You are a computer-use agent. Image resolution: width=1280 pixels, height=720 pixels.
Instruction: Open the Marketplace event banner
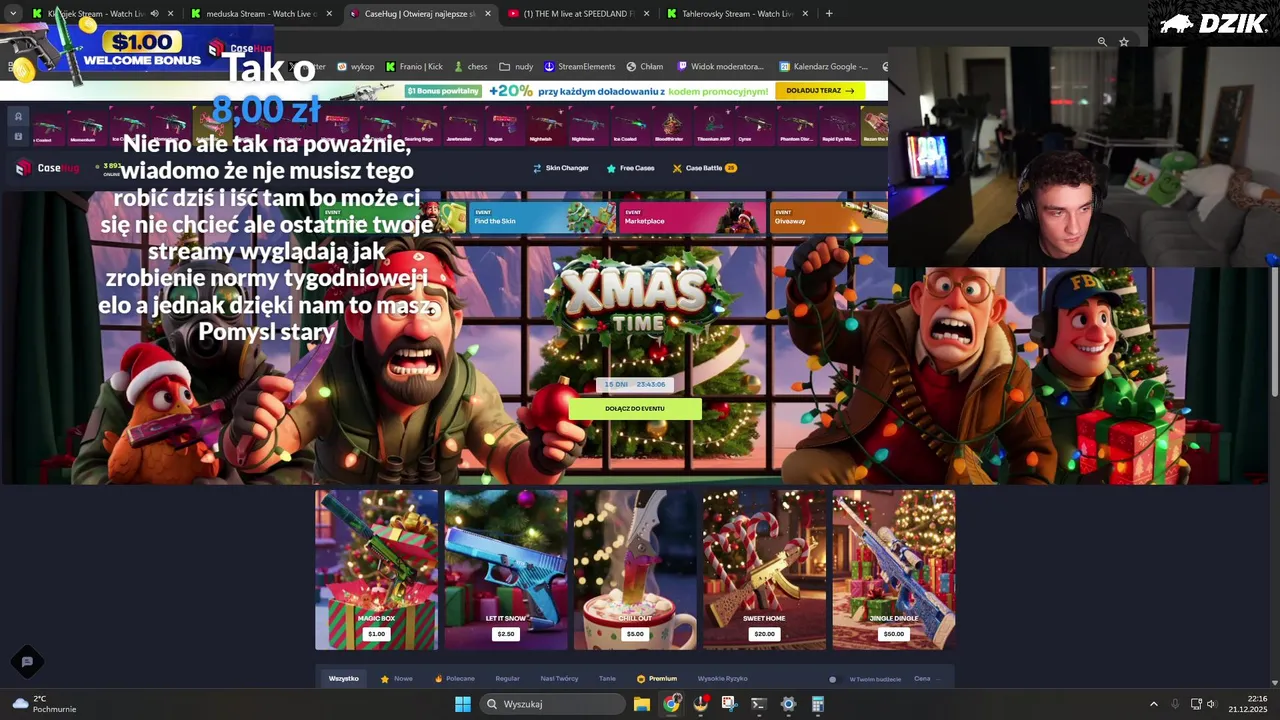point(692,217)
